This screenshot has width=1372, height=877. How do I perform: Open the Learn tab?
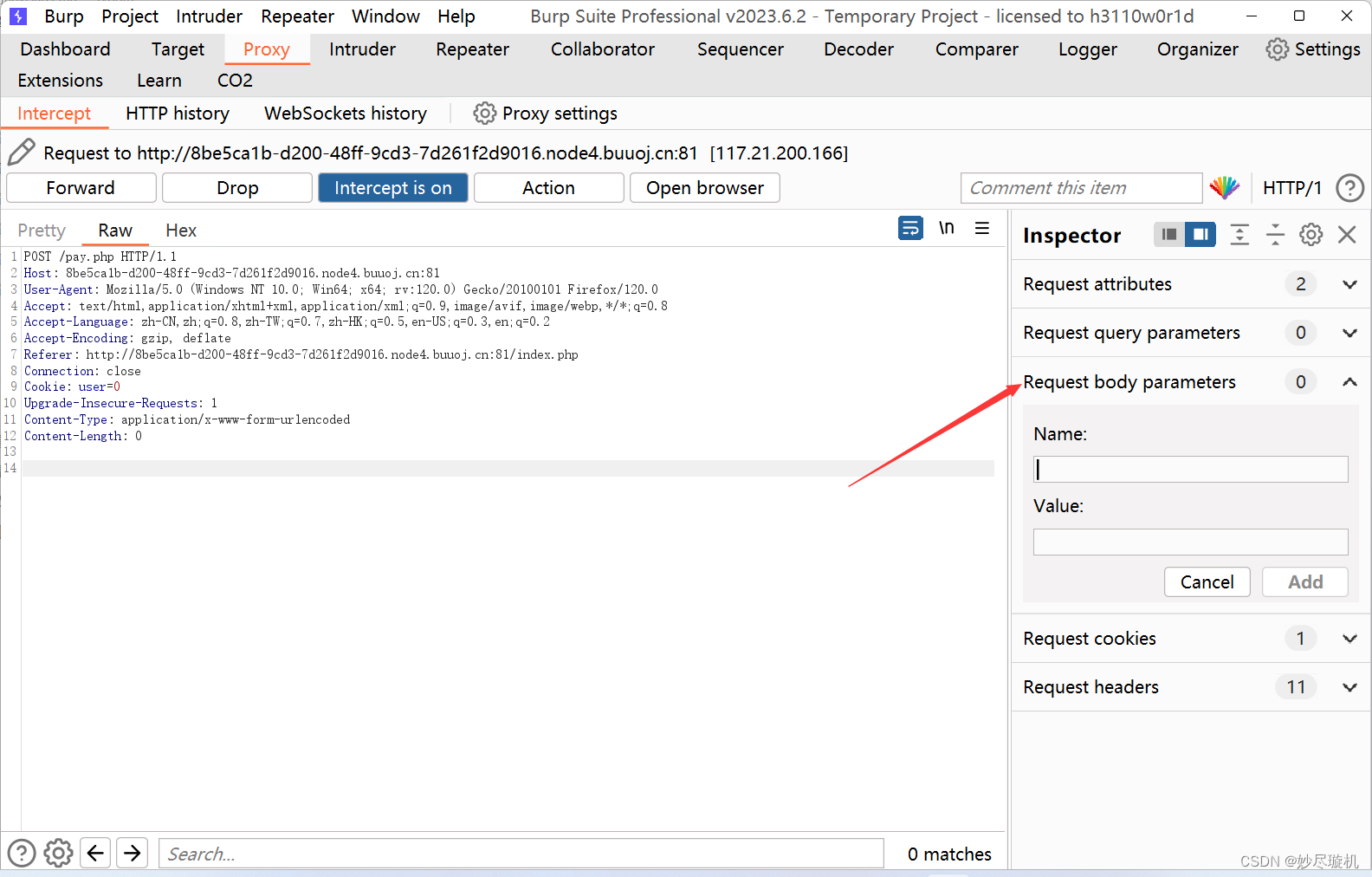[159, 81]
